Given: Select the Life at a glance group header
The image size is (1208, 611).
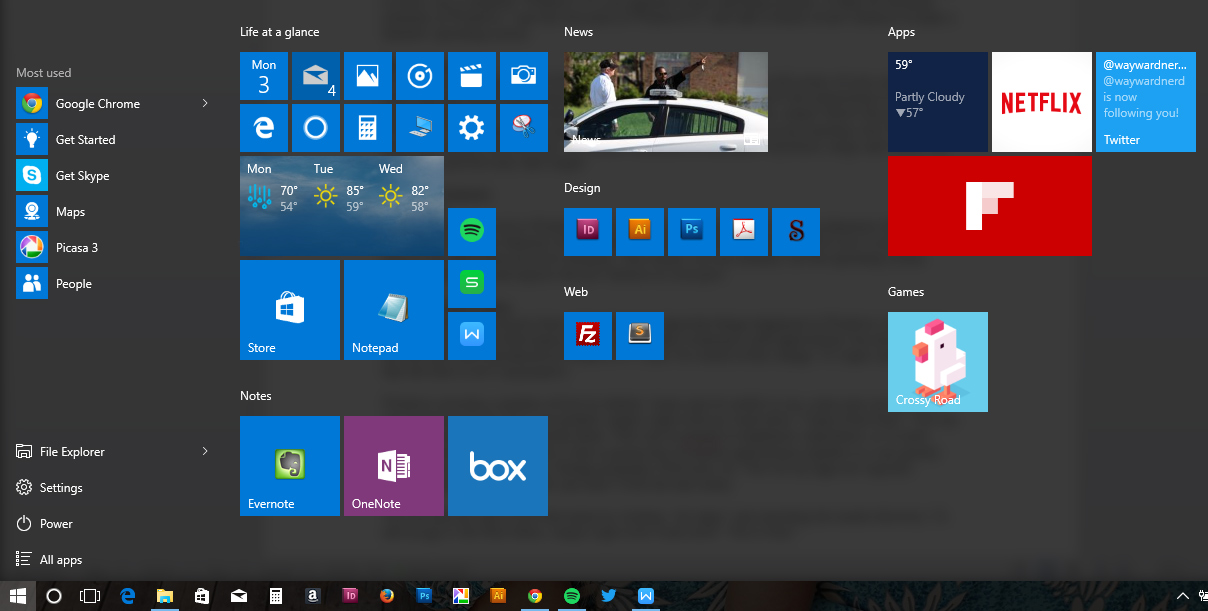Looking at the screenshot, I should click(280, 32).
